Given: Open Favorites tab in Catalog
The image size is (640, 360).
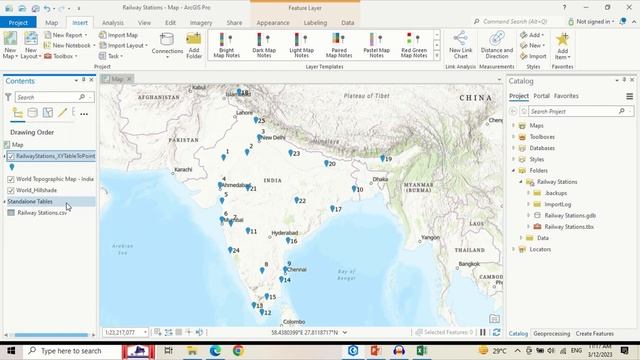Looking at the screenshot, I should coord(566,96).
